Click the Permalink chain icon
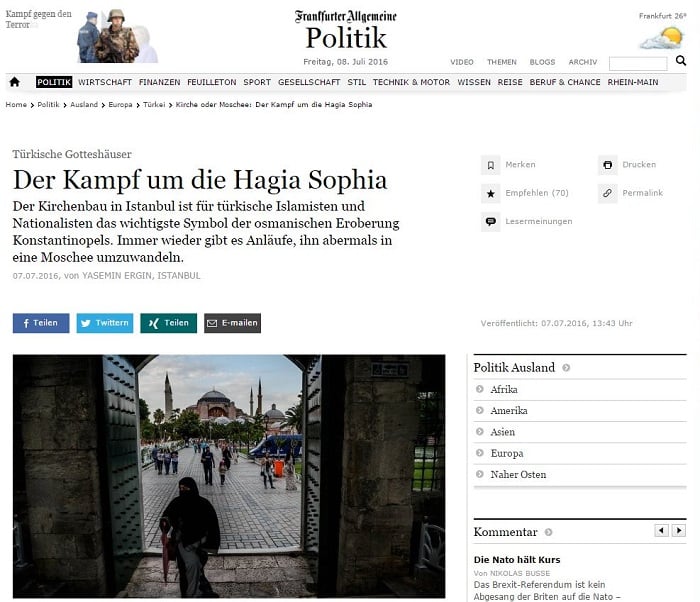This screenshot has height=602, width=700. 607,193
